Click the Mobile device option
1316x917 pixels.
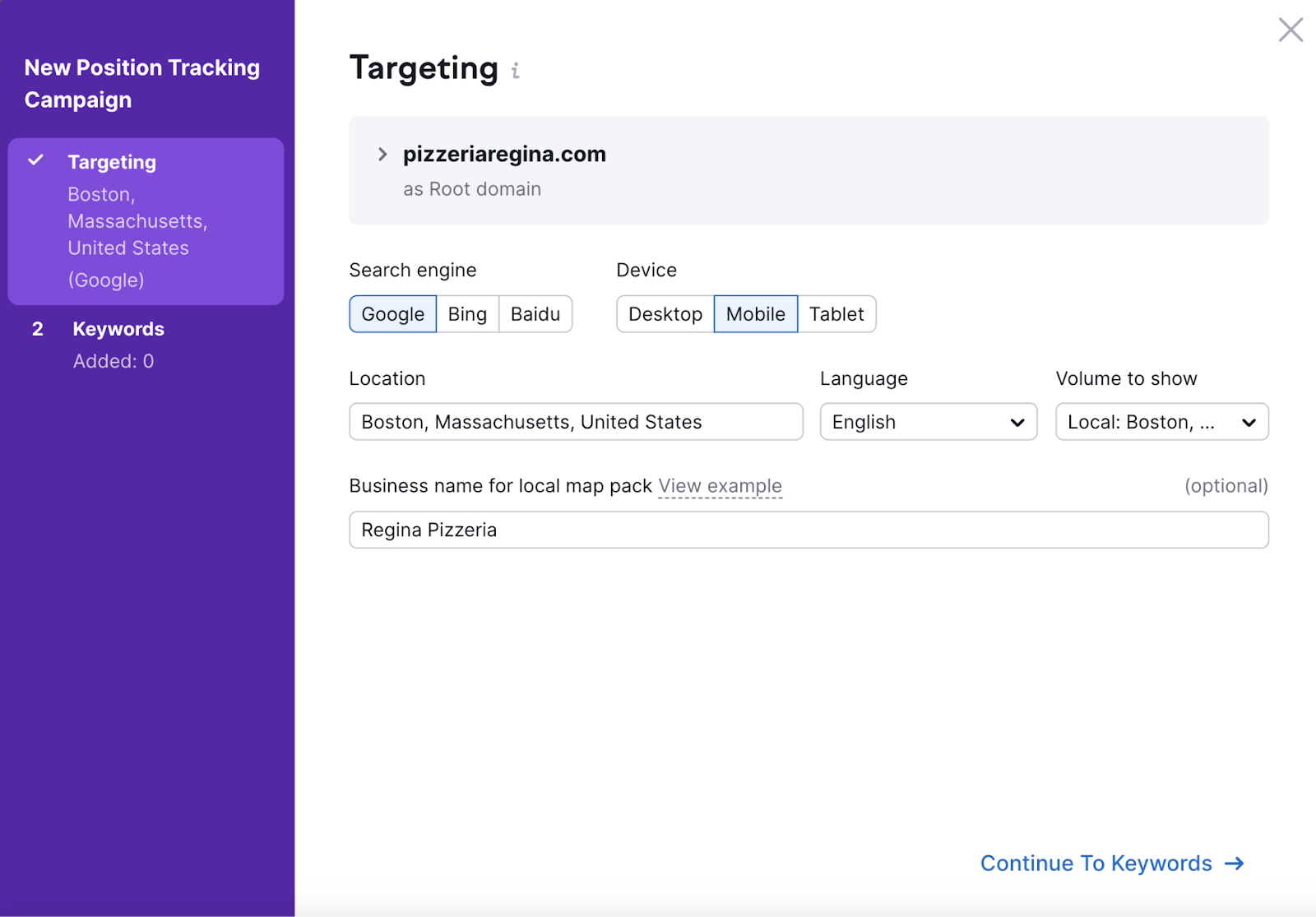pos(755,314)
